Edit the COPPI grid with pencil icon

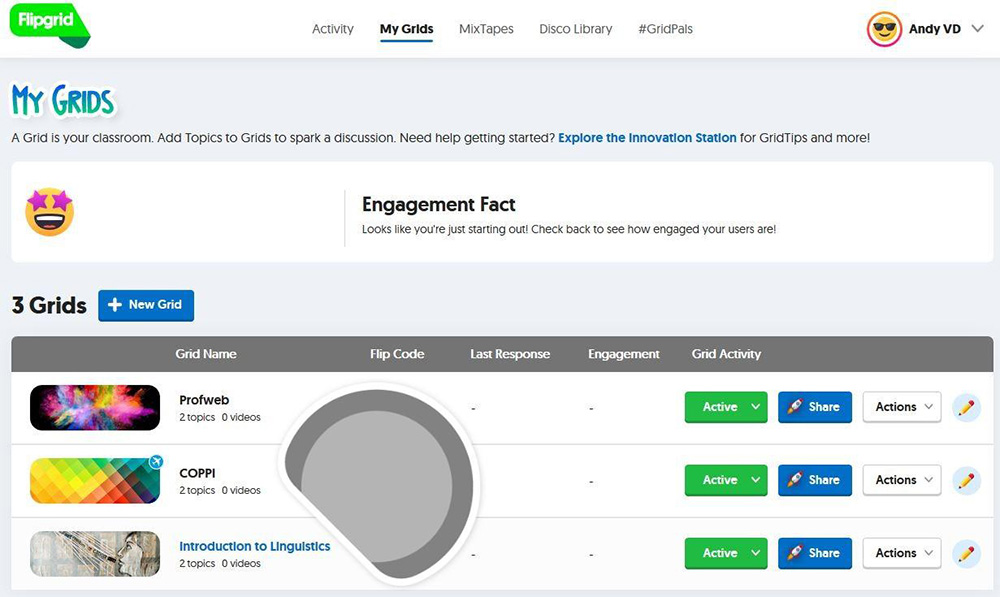click(966, 480)
